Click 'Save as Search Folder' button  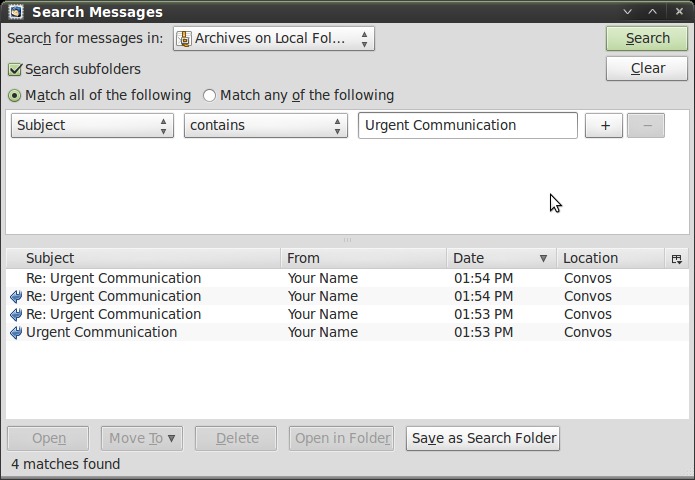pyautogui.click(x=483, y=438)
